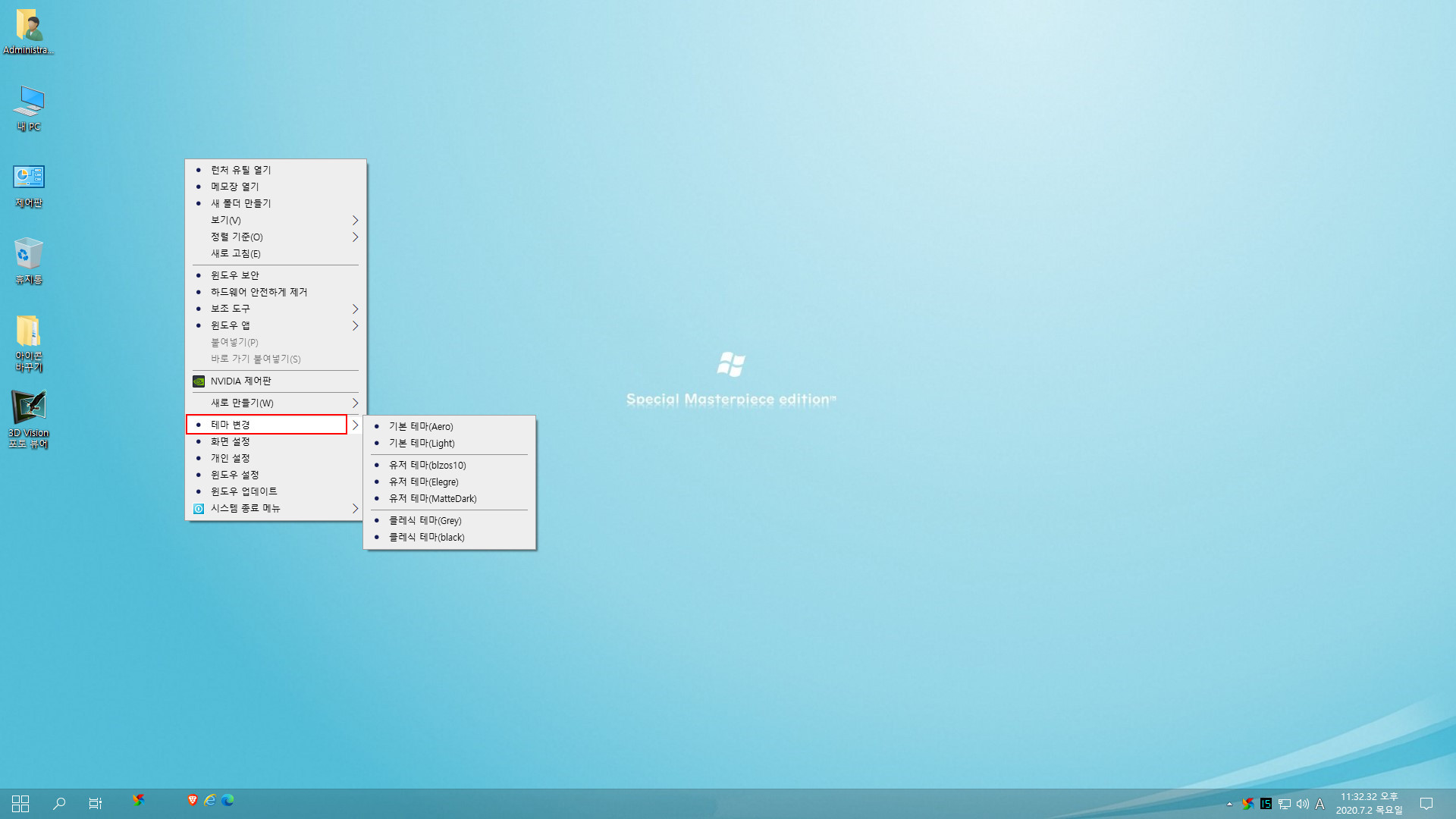Toggle the IME input mode A indicator
The image size is (1456, 819).
click(1320, 804)
